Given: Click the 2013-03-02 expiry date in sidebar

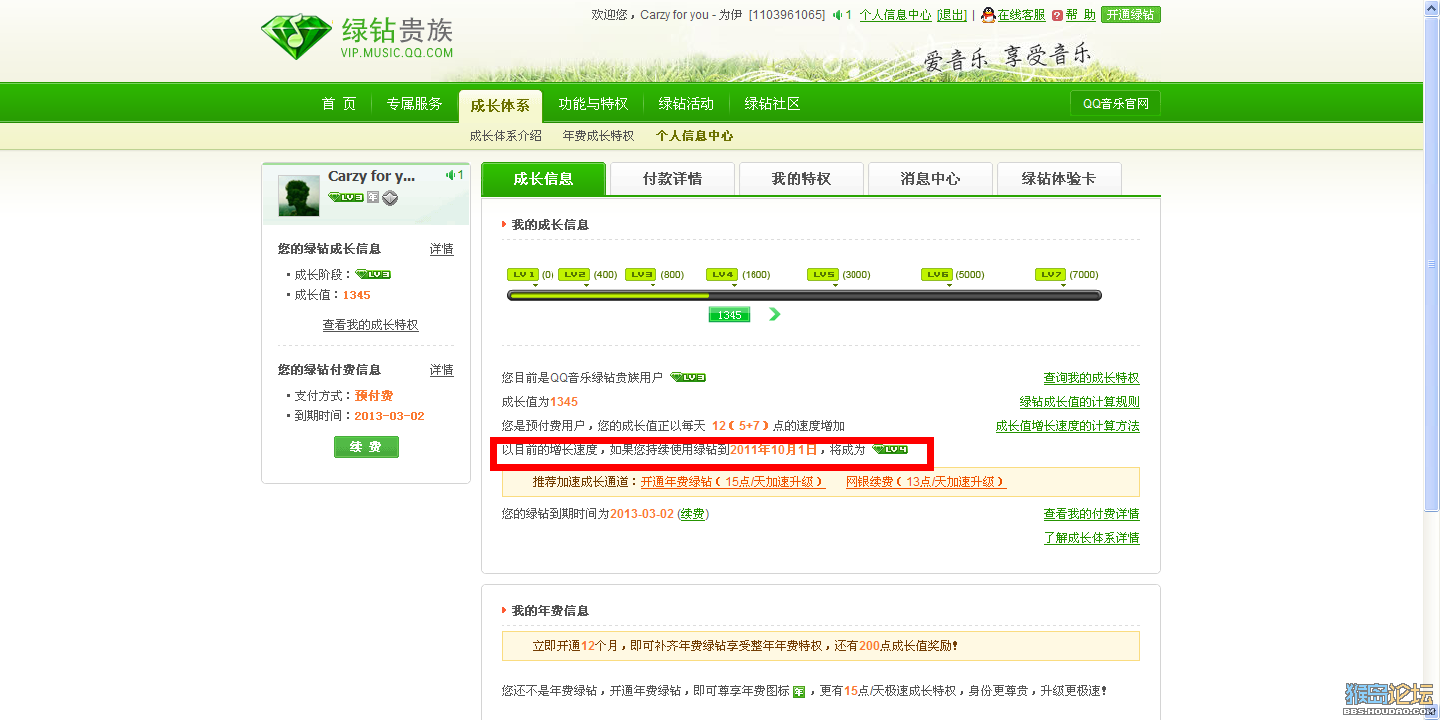Looking at the screenshot, I should [x=389, y=416].
